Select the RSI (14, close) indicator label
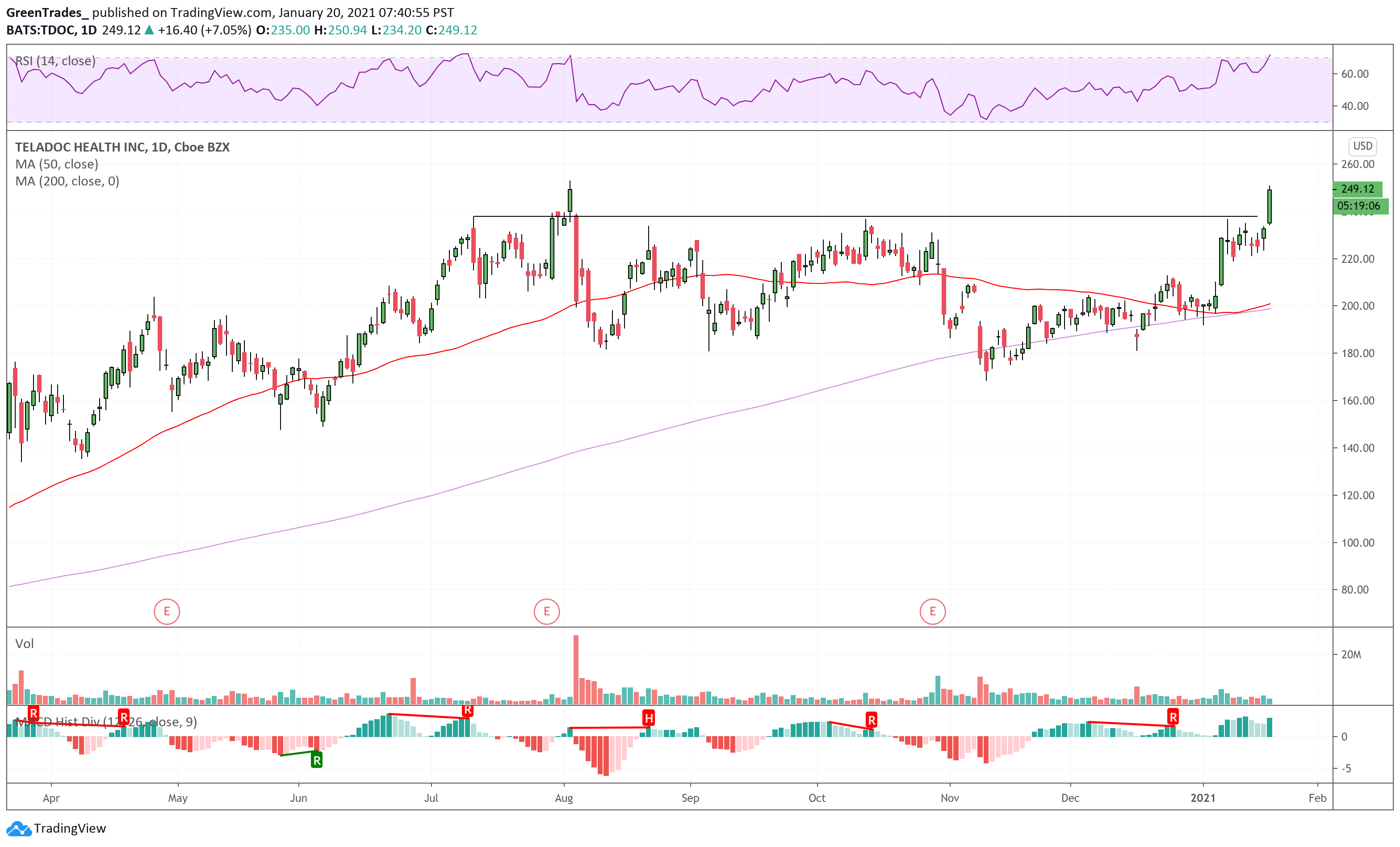The height and width of the screenshot is (847, 1400). pos(55,61)
